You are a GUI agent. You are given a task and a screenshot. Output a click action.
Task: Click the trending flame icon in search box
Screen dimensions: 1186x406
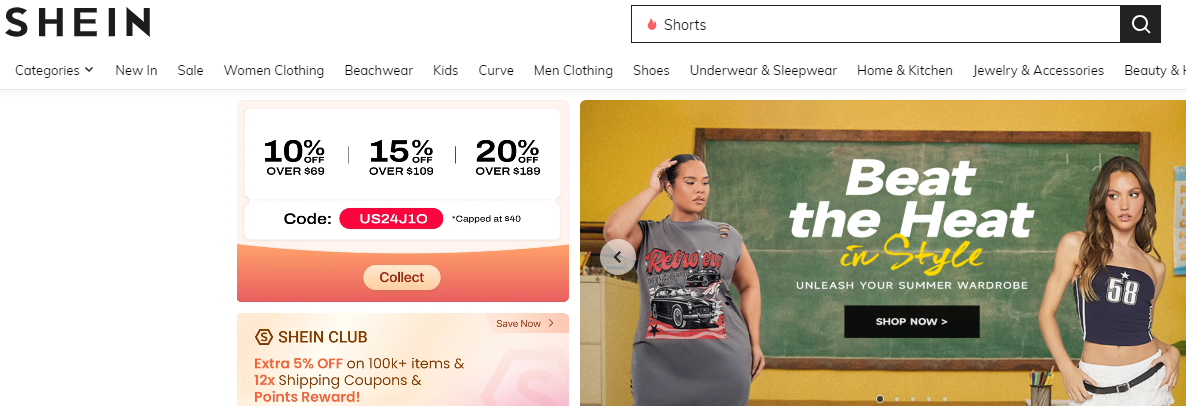pos(651,24)
